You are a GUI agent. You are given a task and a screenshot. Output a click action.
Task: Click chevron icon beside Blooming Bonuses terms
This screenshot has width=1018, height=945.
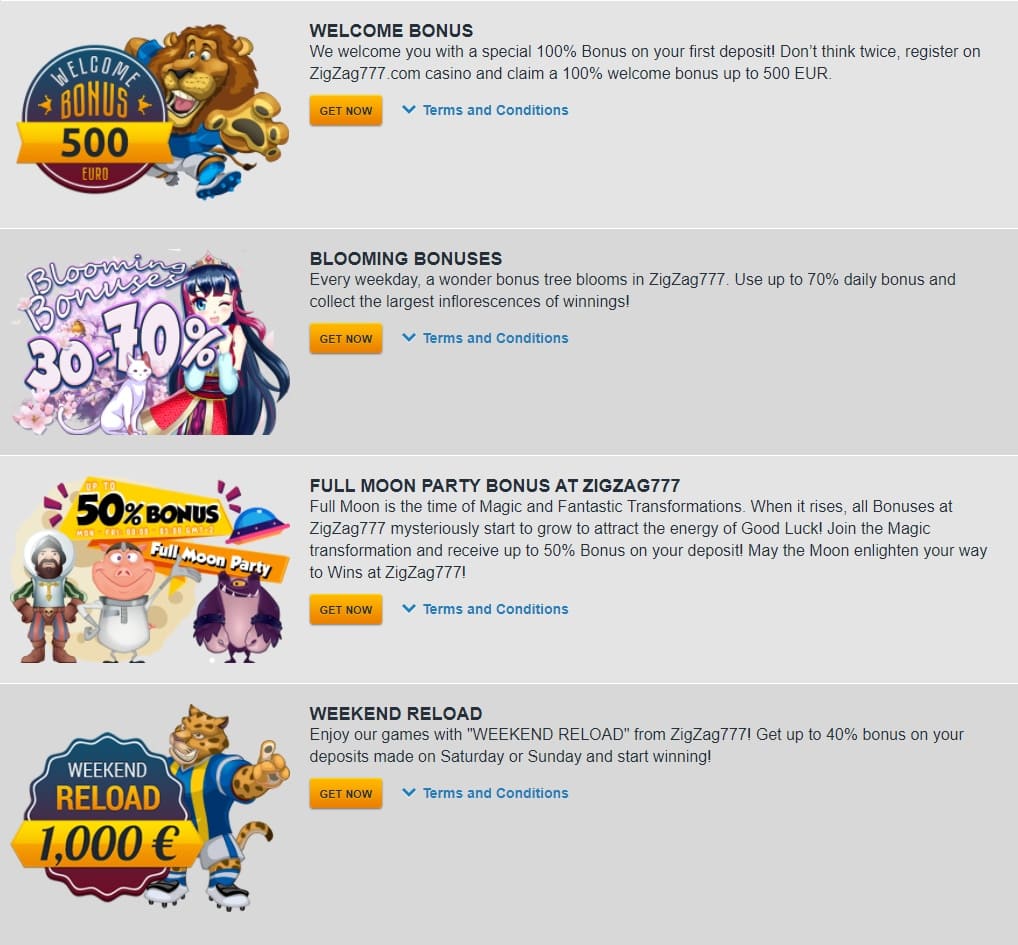coord(408,337)
